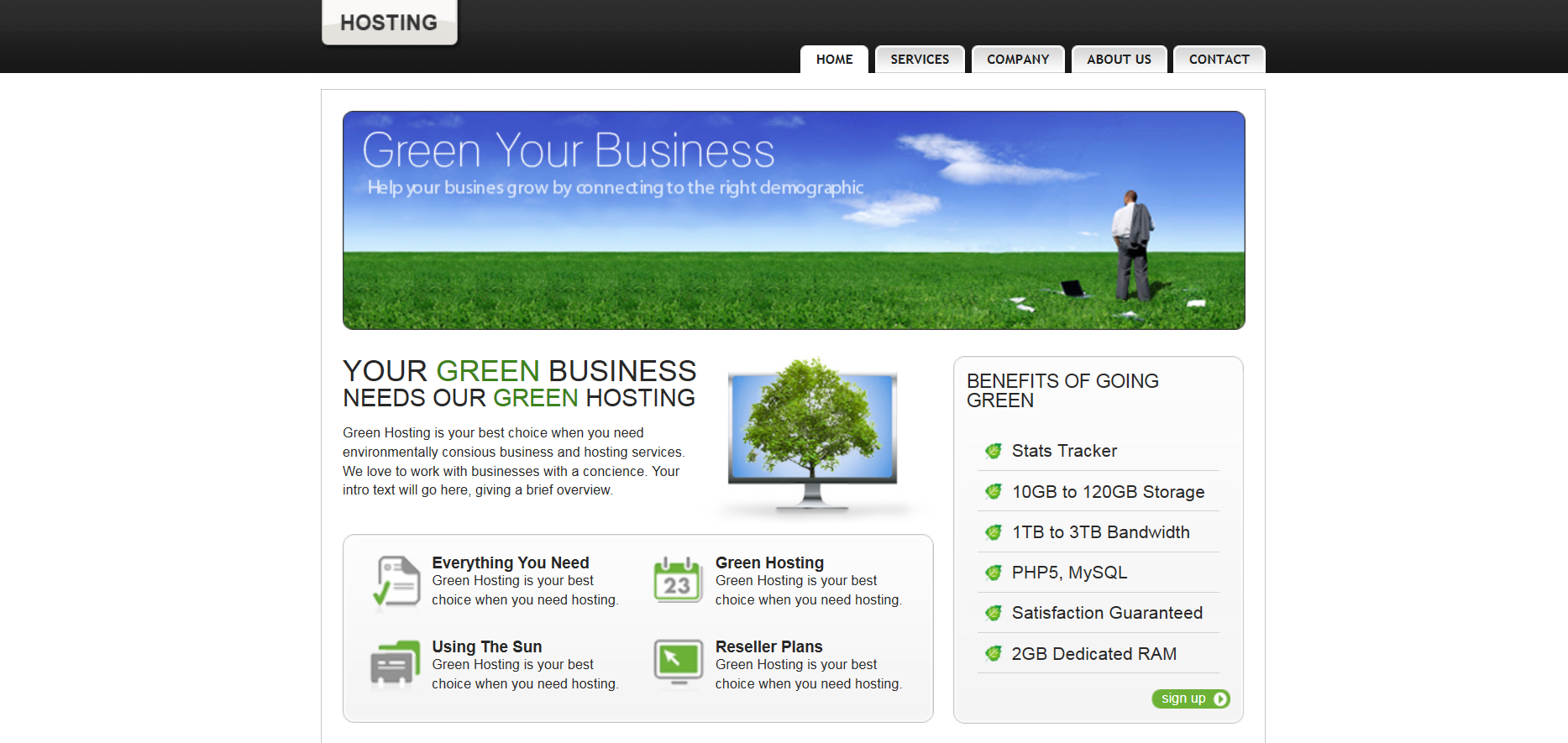Select the Satisfaction Guaranteed list item
The width and height of the screenshot is (1568, 743).
click(1107, 613)
